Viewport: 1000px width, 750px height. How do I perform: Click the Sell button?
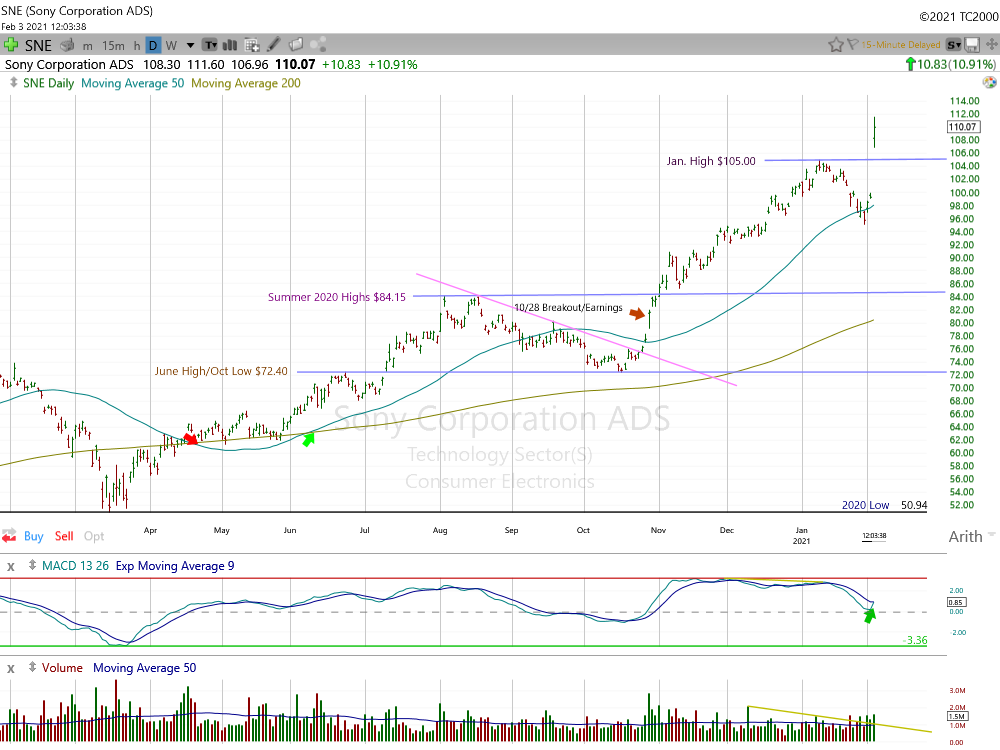pyautogui.click(x=64, y=536)
